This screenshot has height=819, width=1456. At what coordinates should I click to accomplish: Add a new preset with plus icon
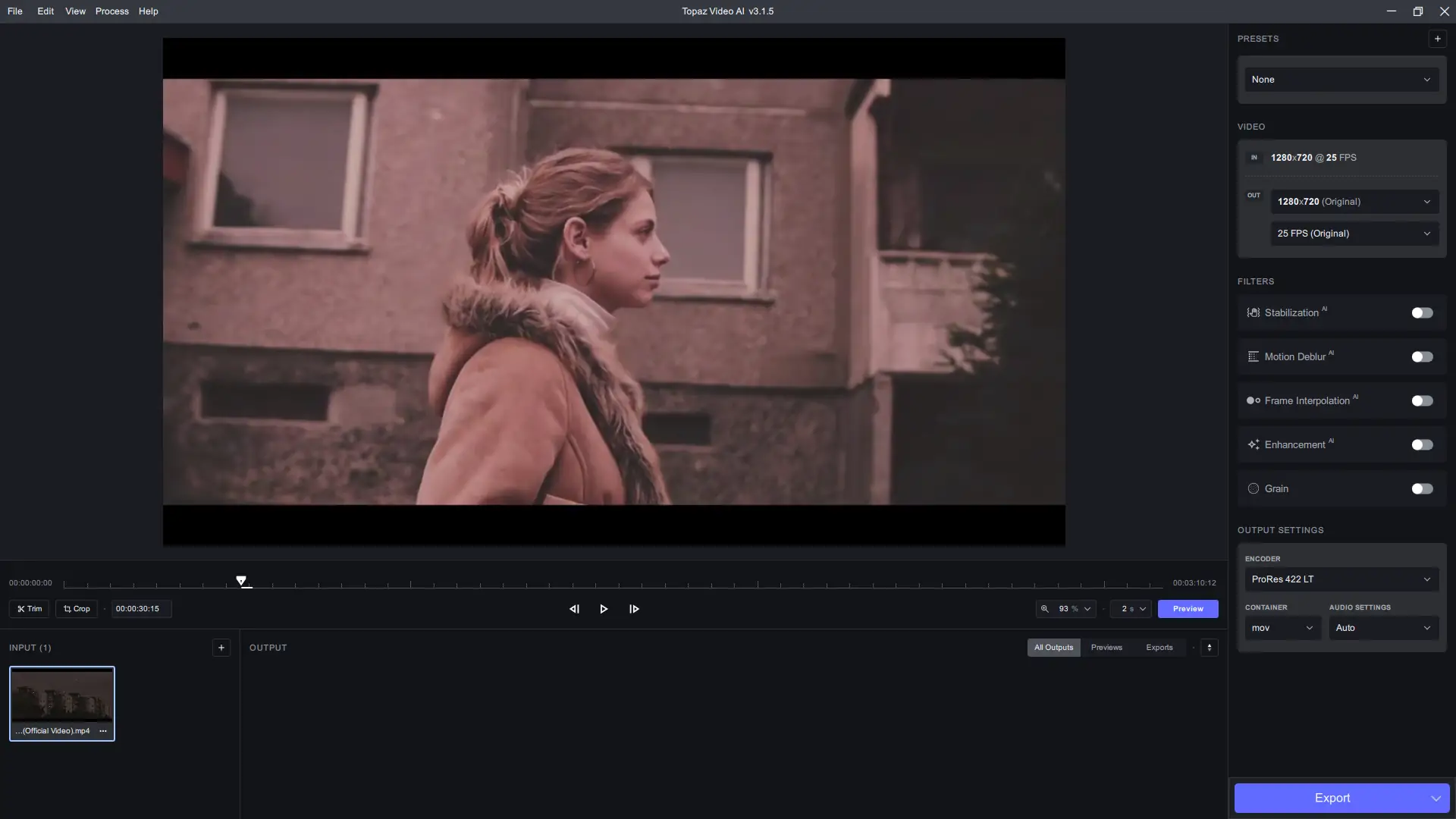coord(1437,39)
